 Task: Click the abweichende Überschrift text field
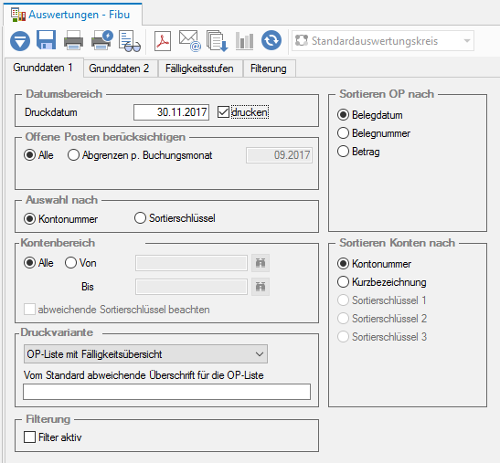click(x=167, y=392)
